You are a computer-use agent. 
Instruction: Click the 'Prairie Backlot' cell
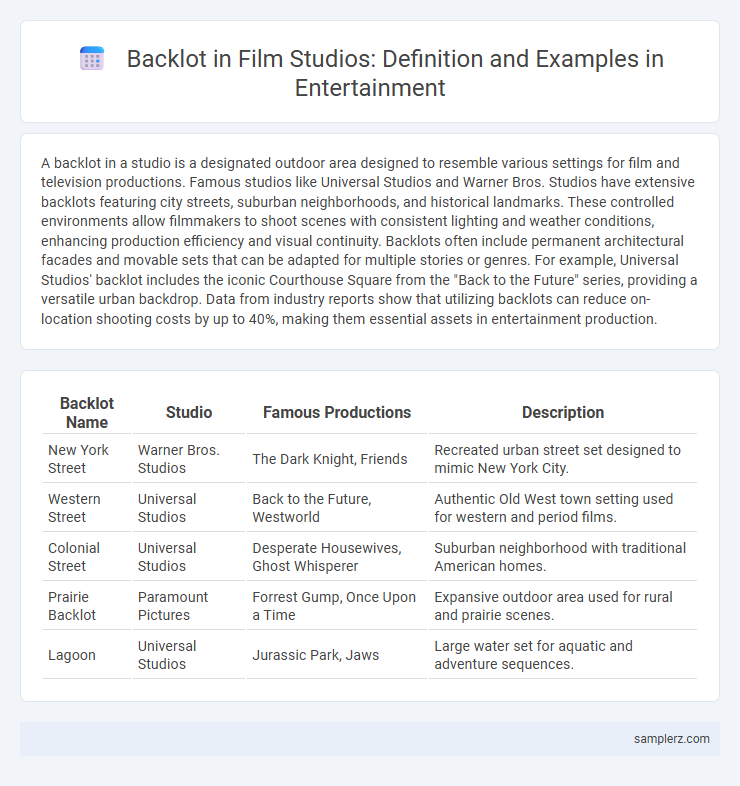[x=87, y=607]
